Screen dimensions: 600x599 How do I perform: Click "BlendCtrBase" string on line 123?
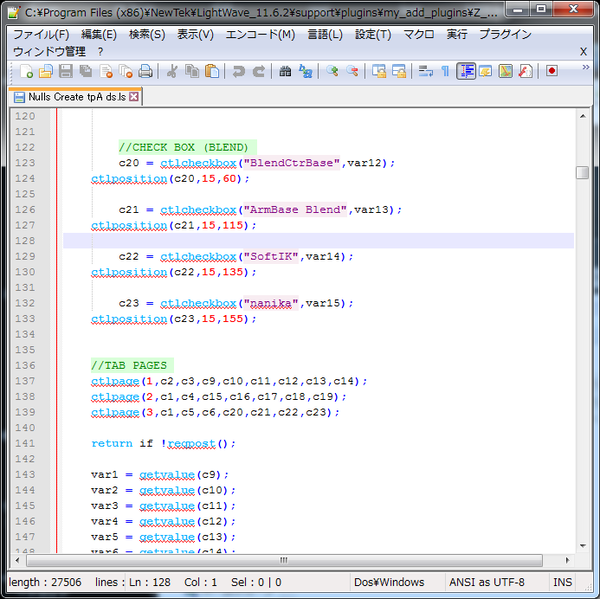point(292,163)
